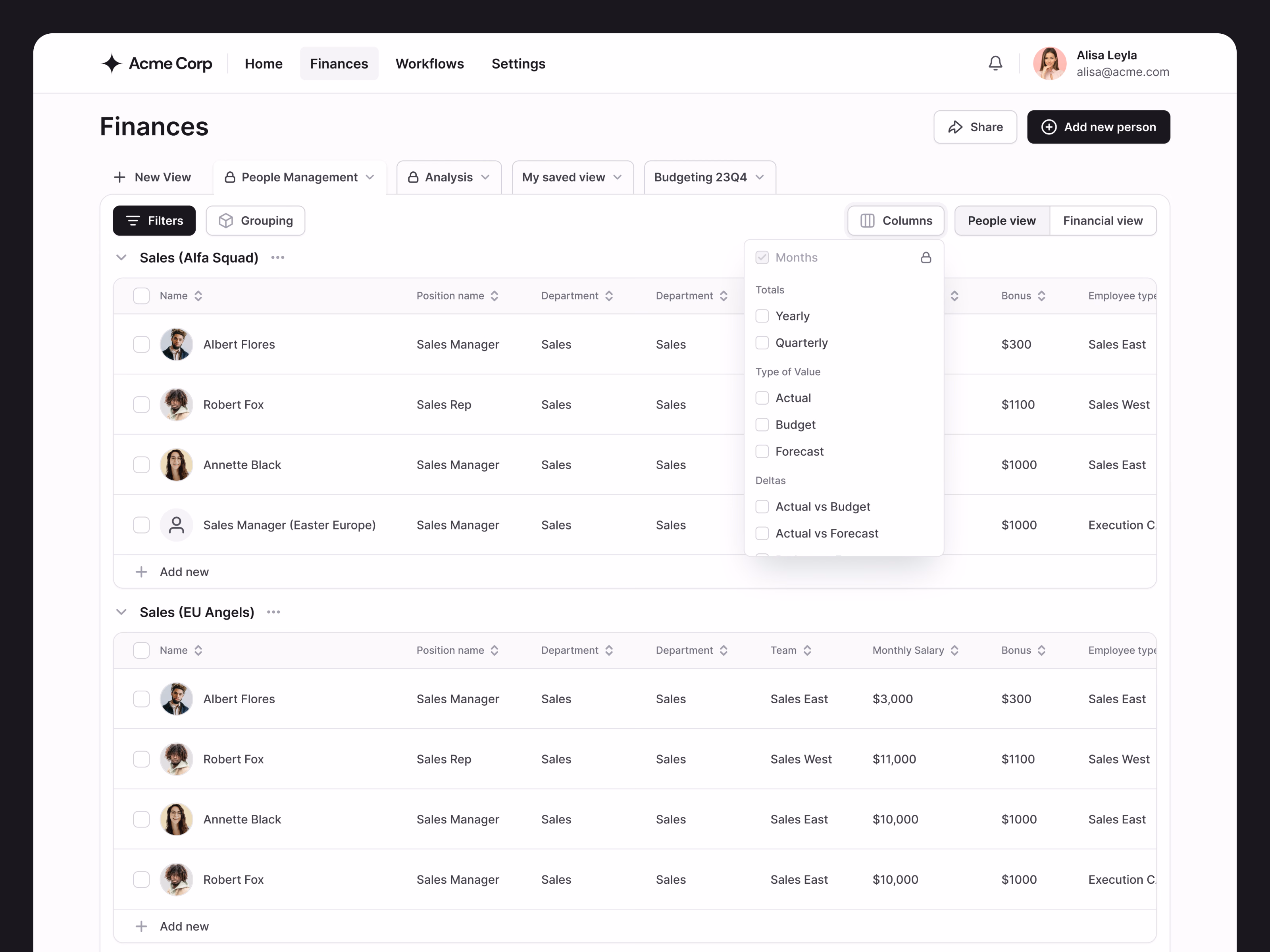Viewport: 1270px width, 952px height.
Task: Open the EU Angels group options ellipsis
Action: tap(274, 612)
